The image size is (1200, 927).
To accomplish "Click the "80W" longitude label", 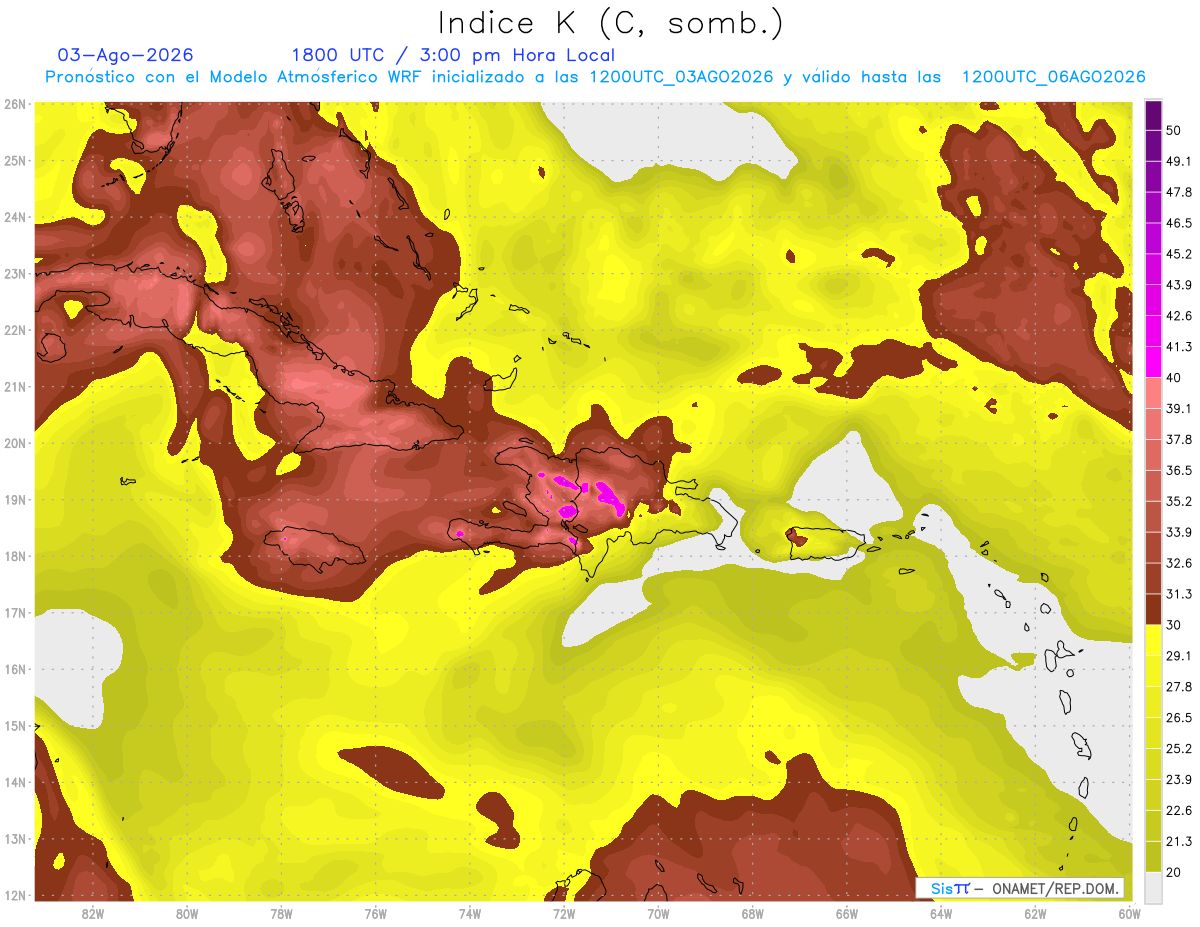I will pyautogui.click(x=187, y=914).
